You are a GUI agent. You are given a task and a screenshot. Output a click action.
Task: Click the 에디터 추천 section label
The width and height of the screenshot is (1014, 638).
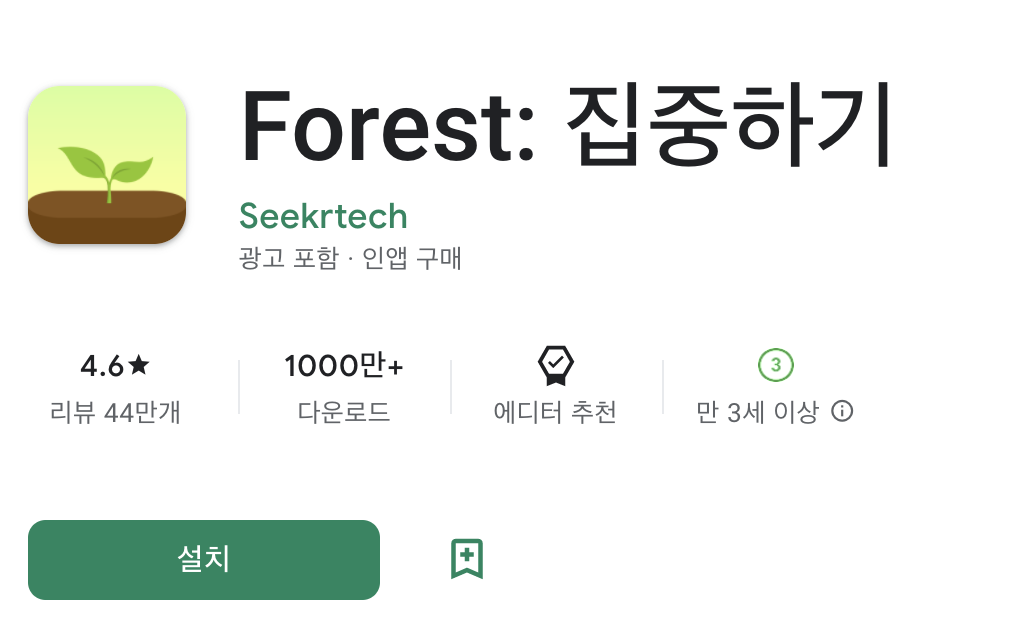[x=555, y=412]
